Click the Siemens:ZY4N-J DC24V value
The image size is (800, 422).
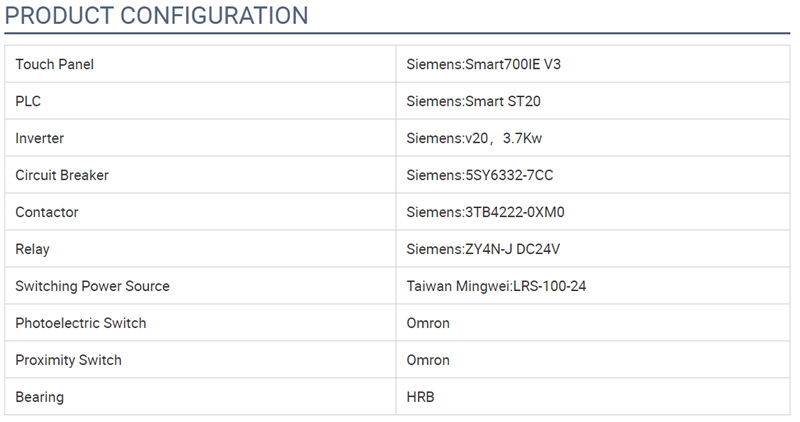click(x=483, y=249)
